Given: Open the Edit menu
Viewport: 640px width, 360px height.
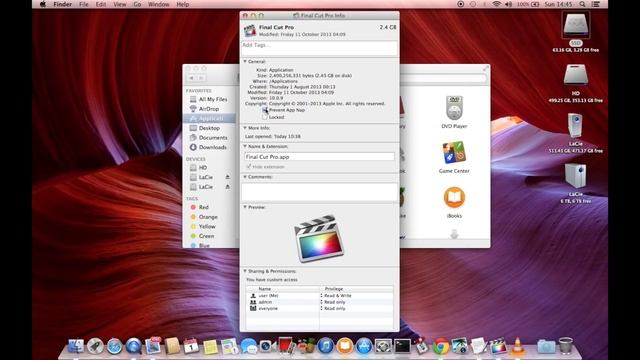Looking at the screenshot, I should (101, 4).
